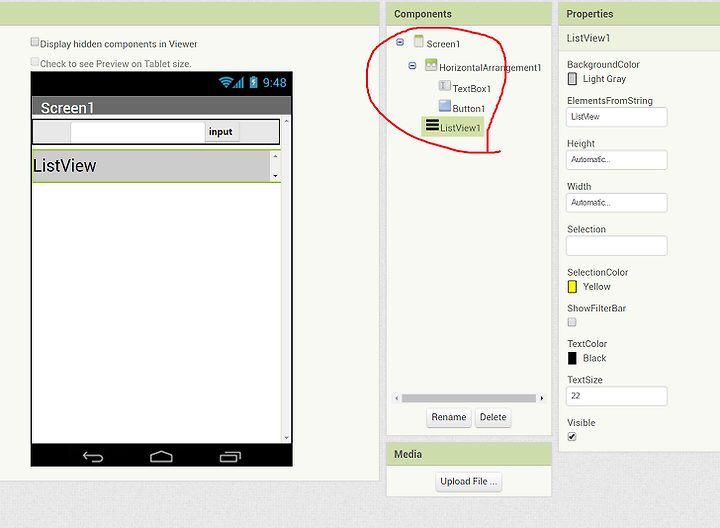Click the Screen1 component icon in tree
Screen dimensions: 720x528
coord(418,41)
